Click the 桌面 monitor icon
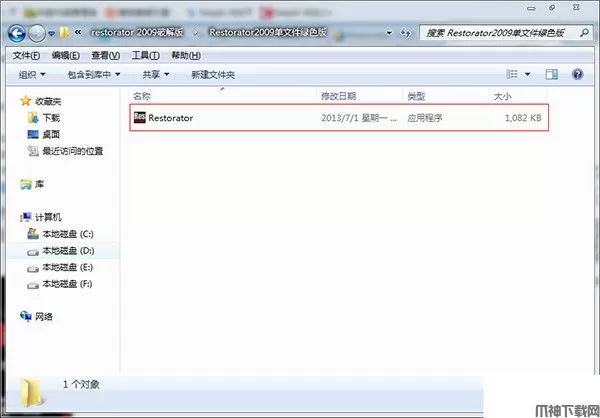This screenshot has height=418, width=600. [x=33, y=134]
